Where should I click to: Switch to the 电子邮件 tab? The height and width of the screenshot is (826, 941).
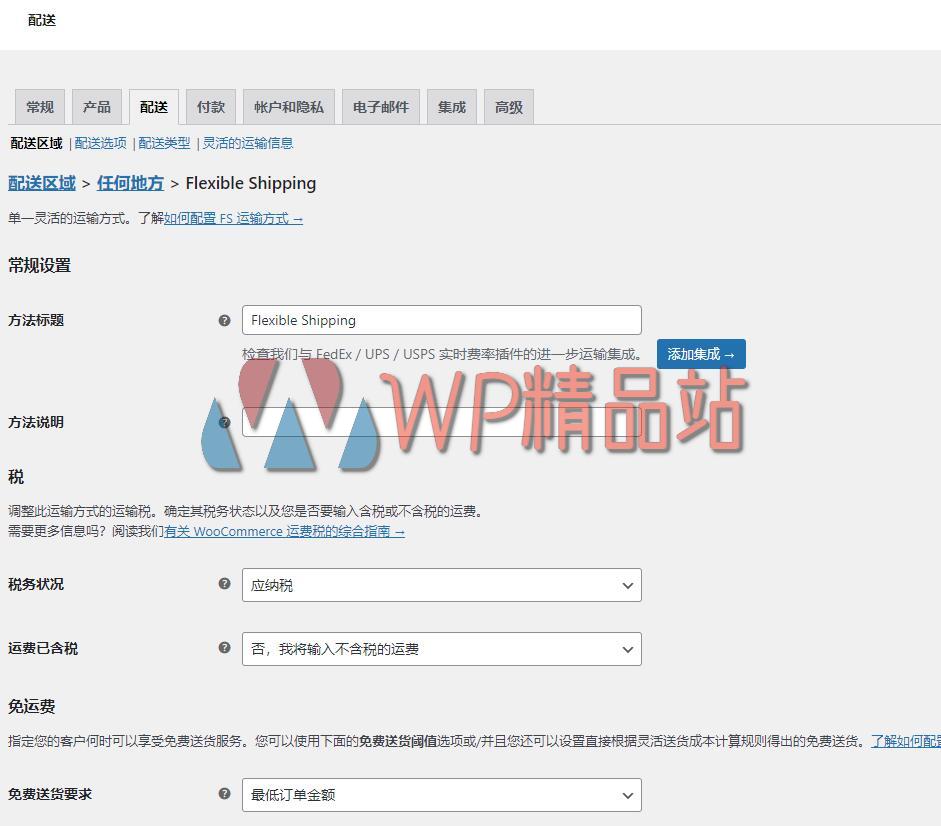coord(380,106)
